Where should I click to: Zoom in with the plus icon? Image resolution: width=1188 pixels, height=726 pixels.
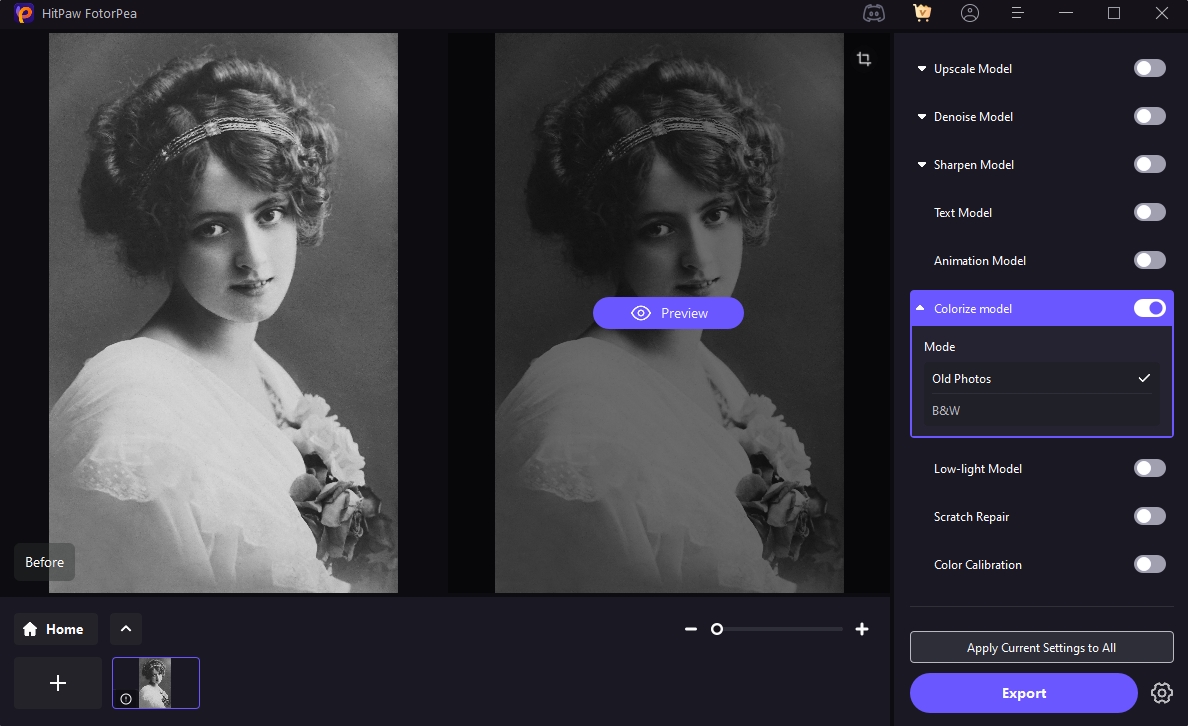(x=861, y=629)
